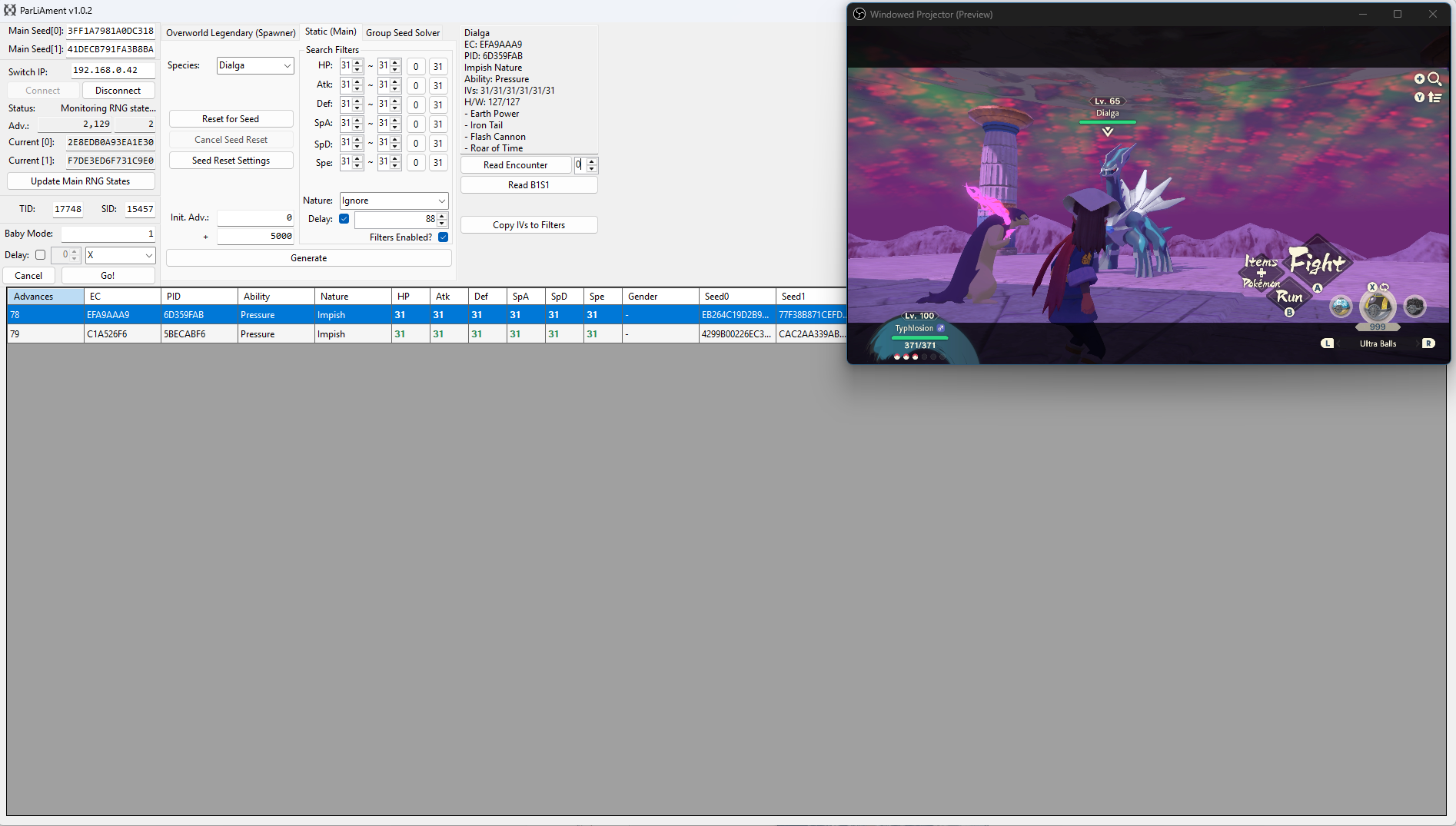Switch to Overworld Legendary (Spawner) tab
Screen dimensions: 1456x826
click(231, 33)
